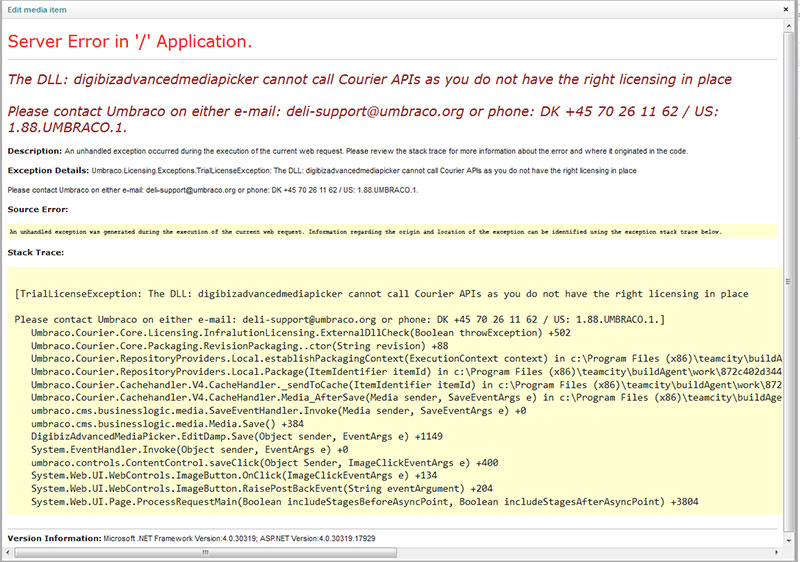The height and width of the screenshot is (562, 800).
Task: Click the 'System.EventHandler.Invoke' stack trace line
Action: click(189, 450)
